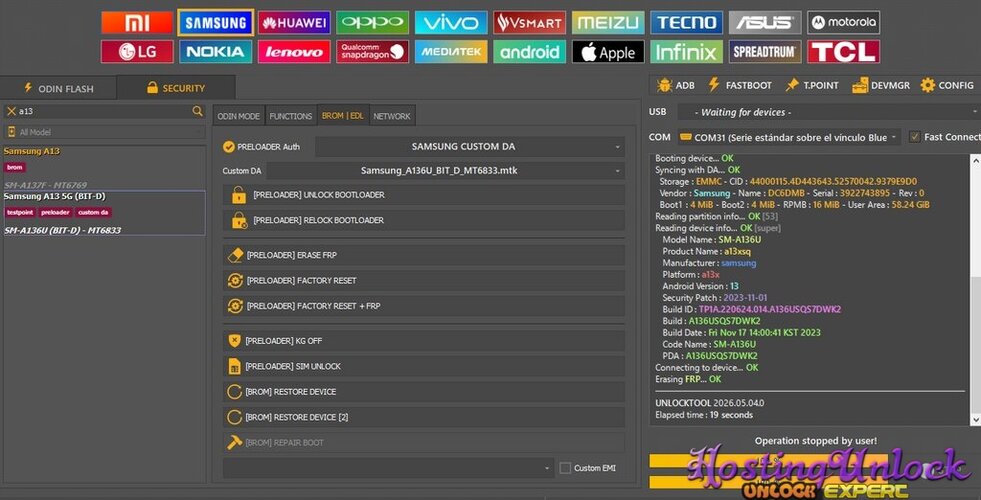The height and width of the screenshot is (500, 981).
Task: Select the Qualcomm Snapdragon logo
Action: coord(372,52)
